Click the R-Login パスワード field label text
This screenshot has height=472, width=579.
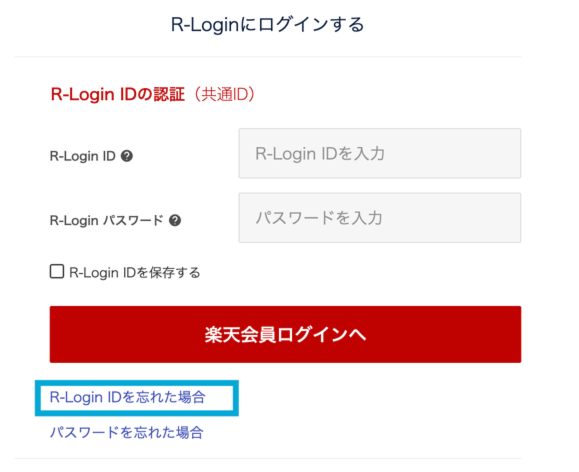(106, 220)
